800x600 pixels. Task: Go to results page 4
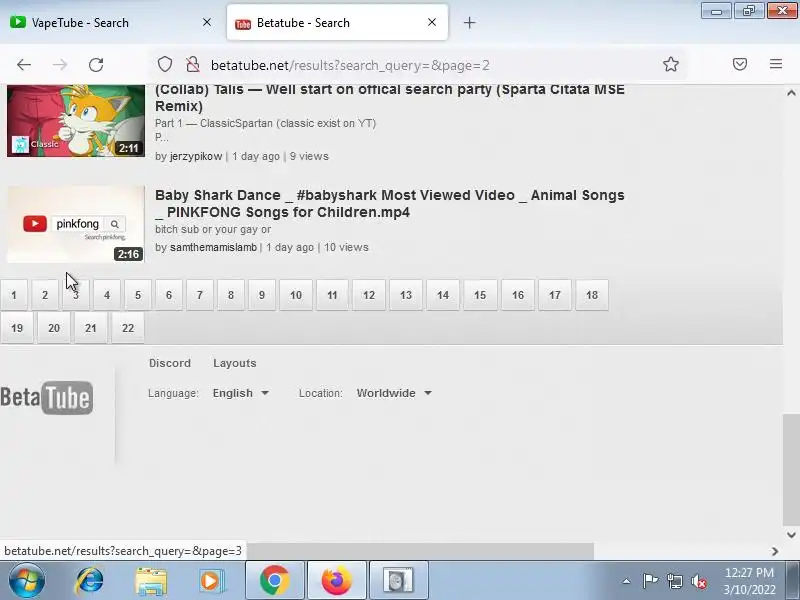pos(107,295)
